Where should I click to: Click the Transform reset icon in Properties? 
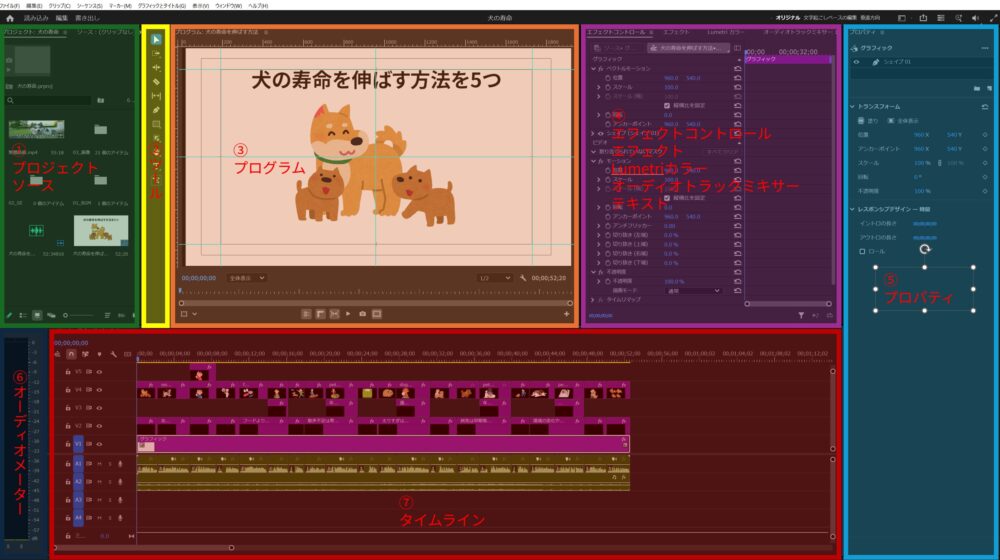tap(985, 107)
